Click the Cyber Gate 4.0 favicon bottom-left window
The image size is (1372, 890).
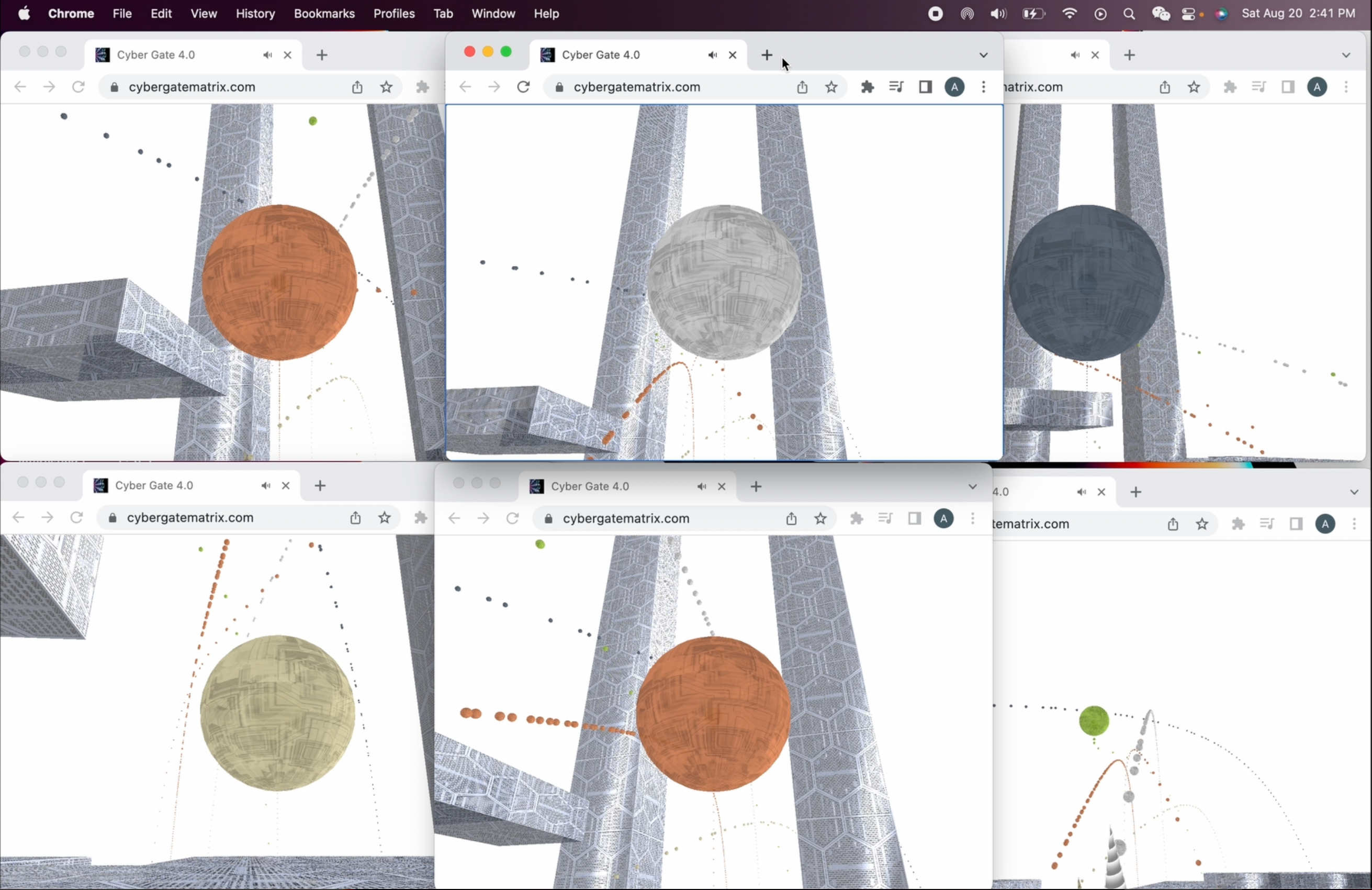(x=100, y=485)
